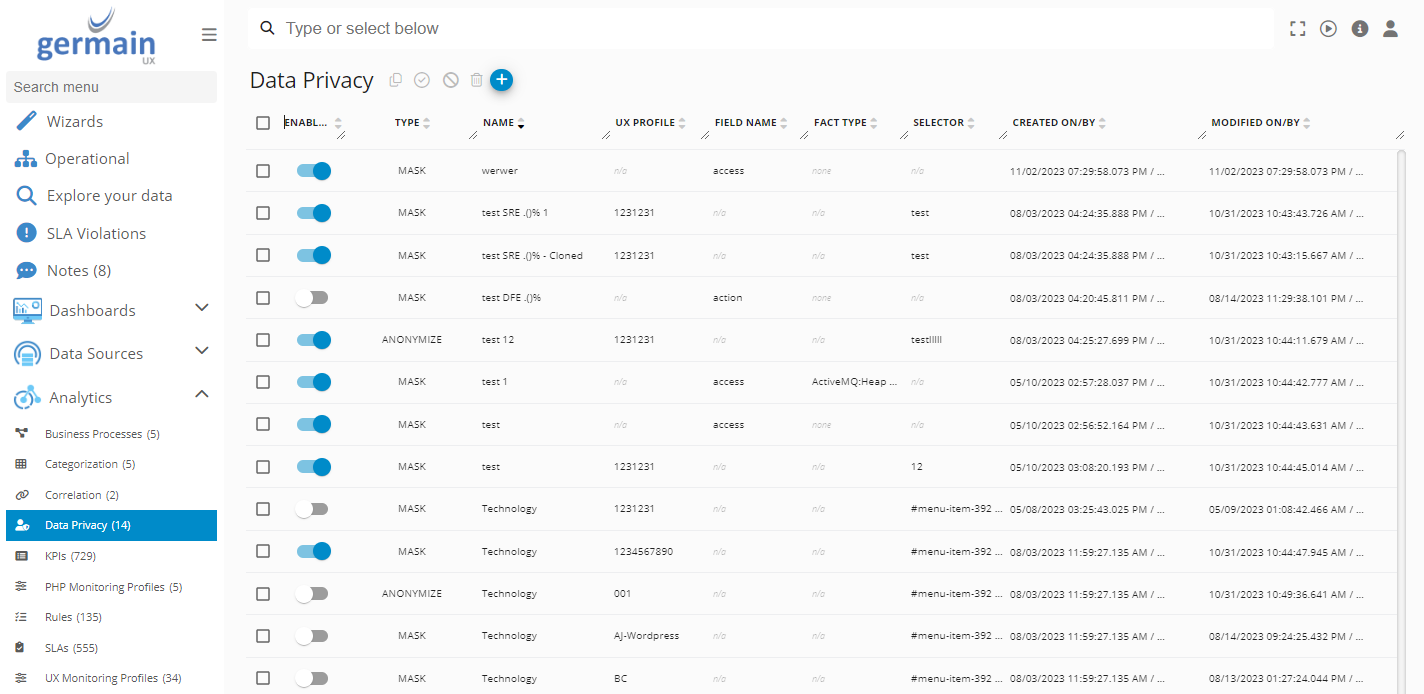
Task: Enable the toggle for test DFE row
Action: point(312,298)
